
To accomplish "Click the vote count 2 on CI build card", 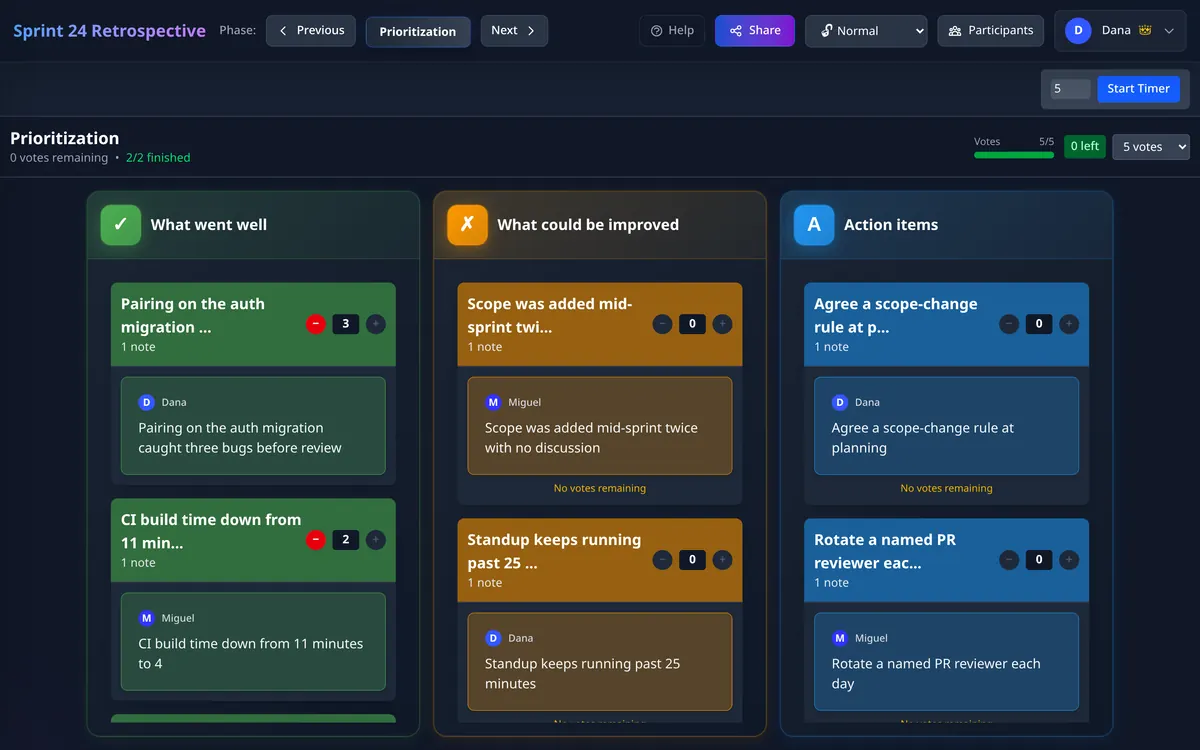I will [x=346, y=540].
